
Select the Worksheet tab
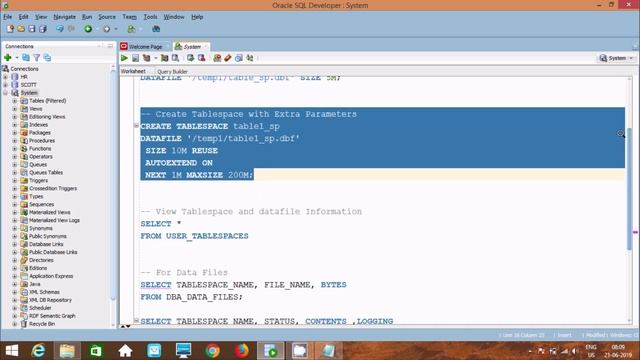coord(133,71)
